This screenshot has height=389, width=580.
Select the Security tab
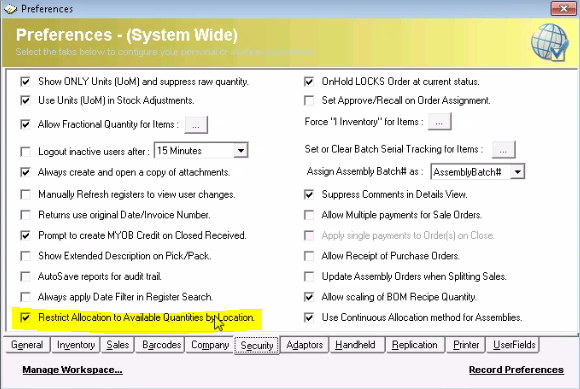[257, 345]
